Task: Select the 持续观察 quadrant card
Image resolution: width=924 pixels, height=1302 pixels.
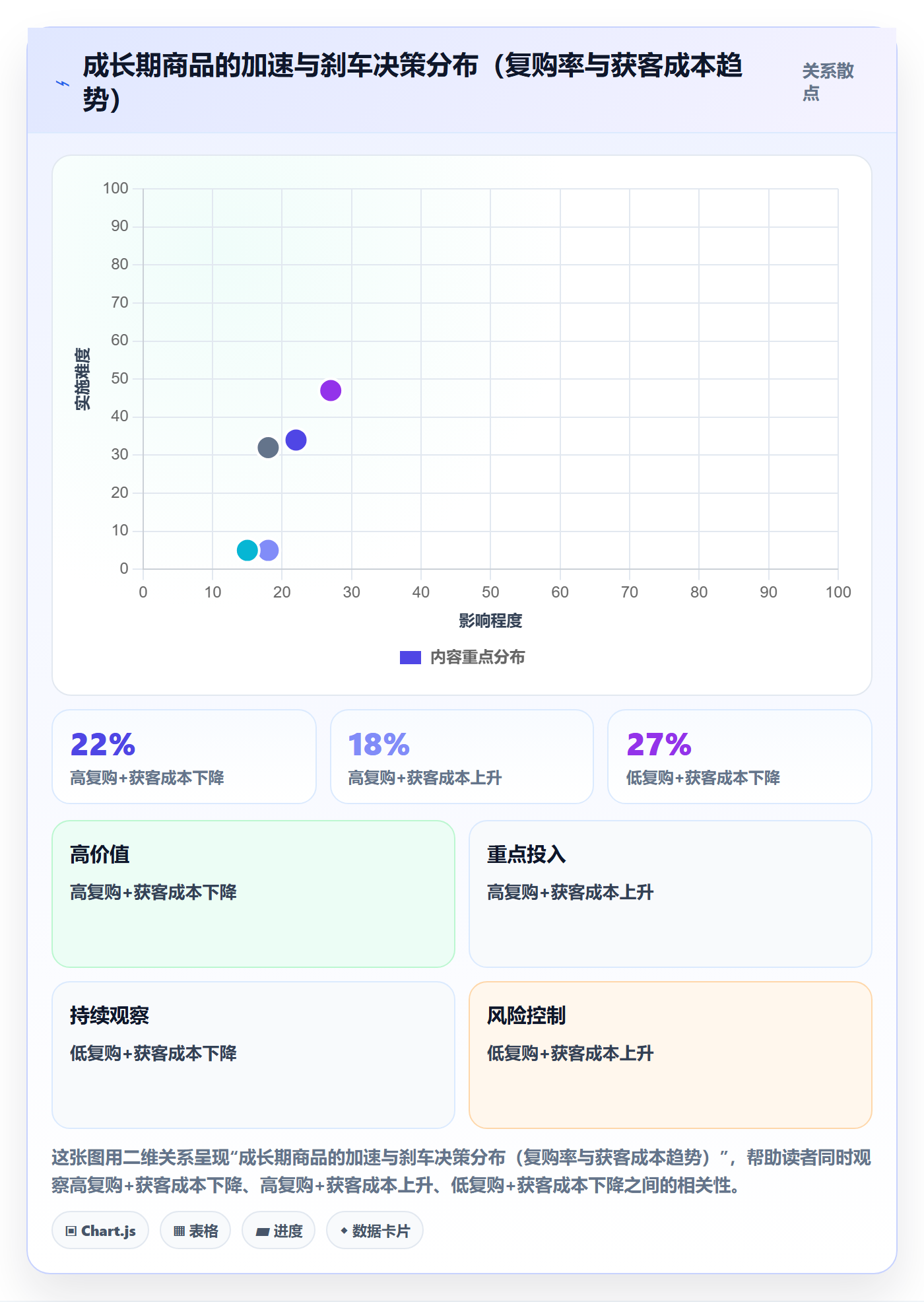Action: 253,1055
